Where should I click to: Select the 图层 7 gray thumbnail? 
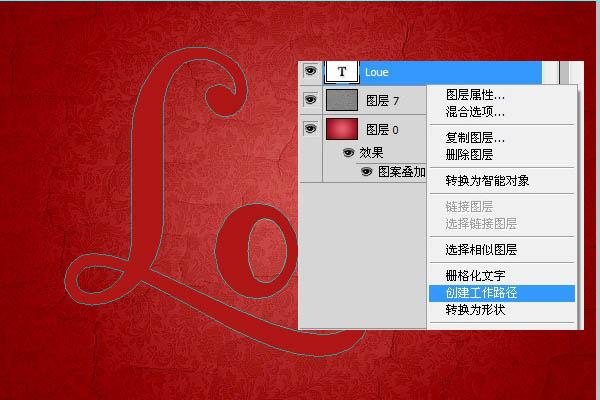point(342,100)
